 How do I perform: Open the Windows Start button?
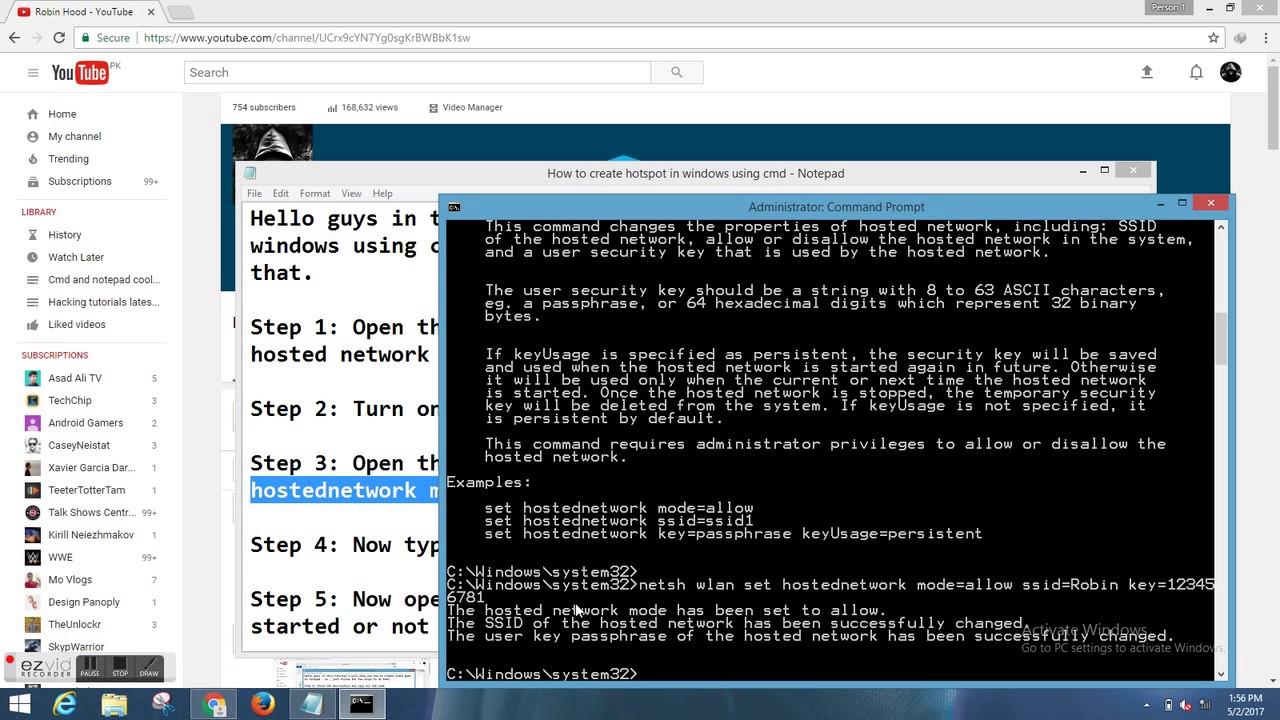[x=19, y=705]
